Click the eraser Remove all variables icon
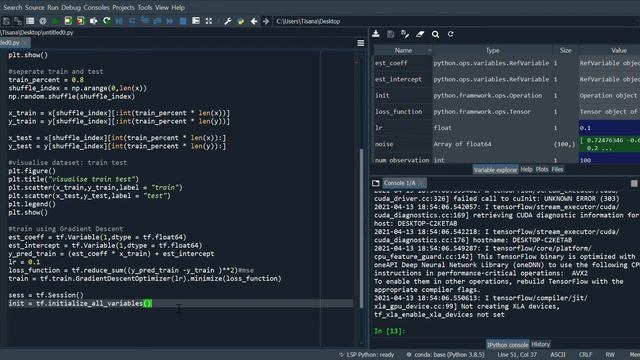This screenshot has width=640, height=360. tap(420, 34)
